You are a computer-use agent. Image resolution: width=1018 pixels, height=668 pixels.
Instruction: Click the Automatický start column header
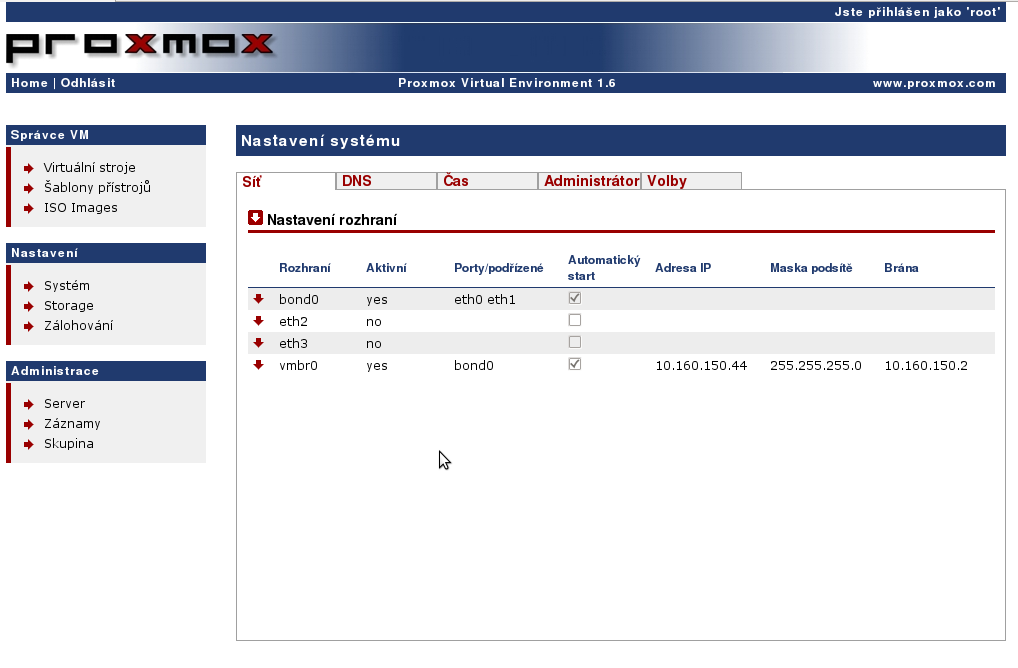(604, 268)
